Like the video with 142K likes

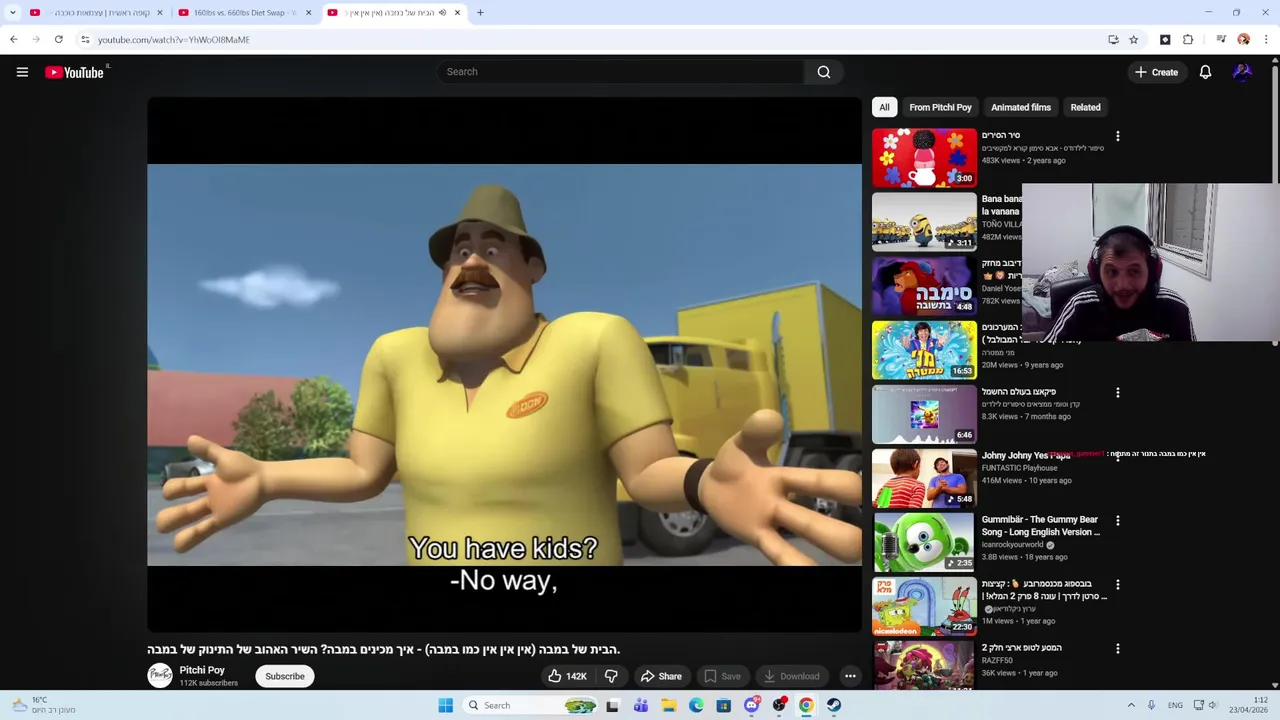click(x=566, y=676)
